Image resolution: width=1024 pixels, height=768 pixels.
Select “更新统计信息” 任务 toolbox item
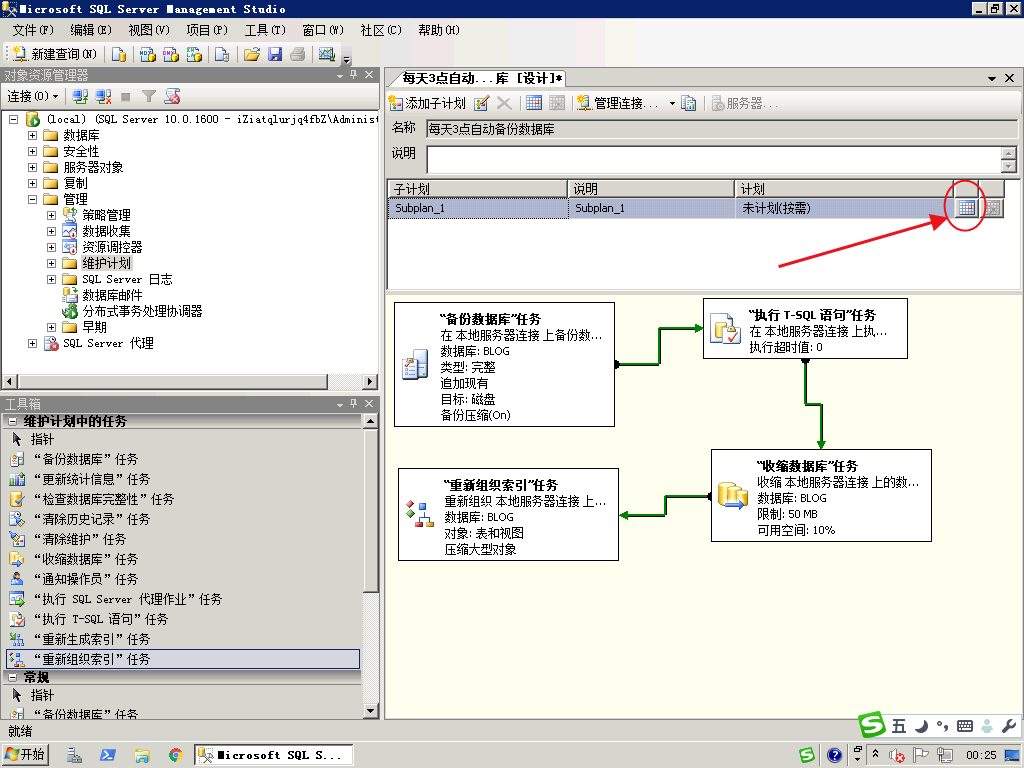tap(183, 479)
